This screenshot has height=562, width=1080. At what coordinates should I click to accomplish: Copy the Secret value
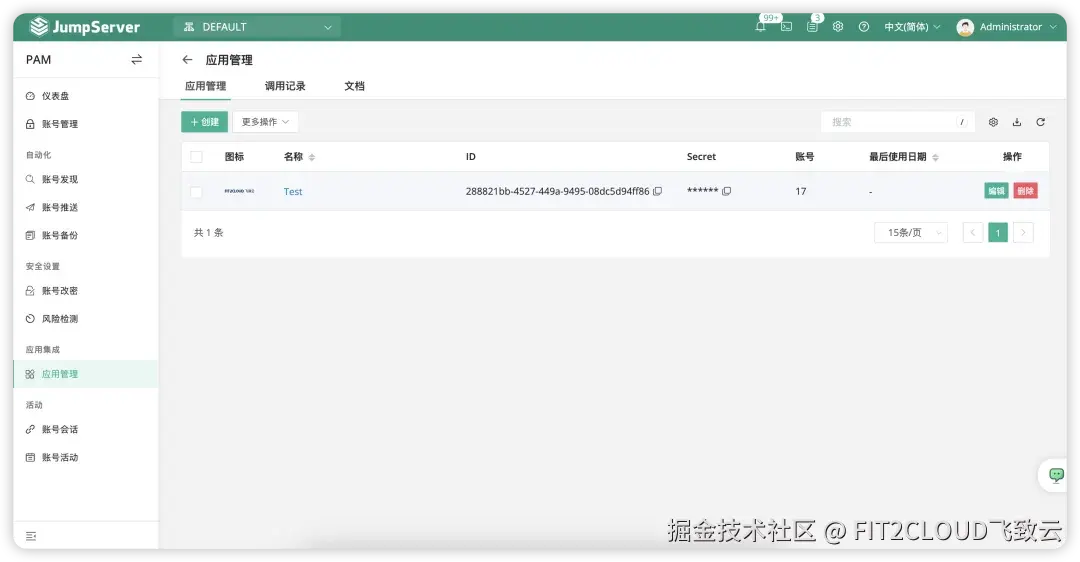point(726,191)
